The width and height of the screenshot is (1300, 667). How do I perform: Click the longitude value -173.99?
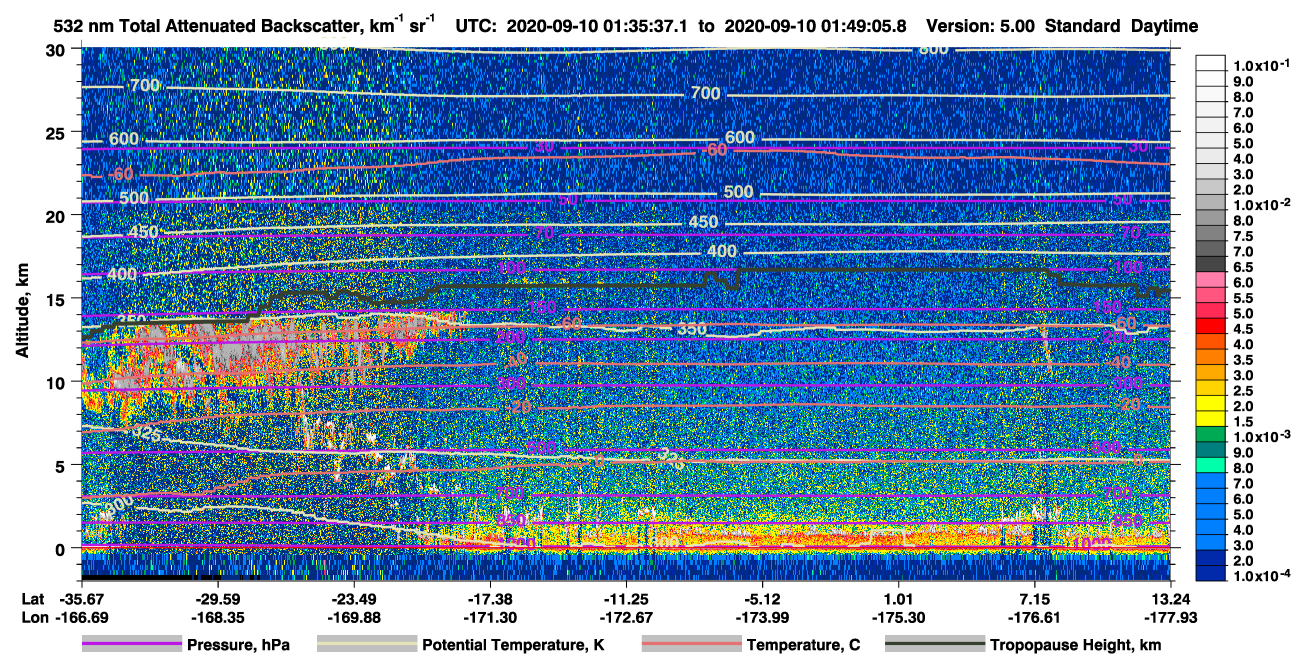763,617
